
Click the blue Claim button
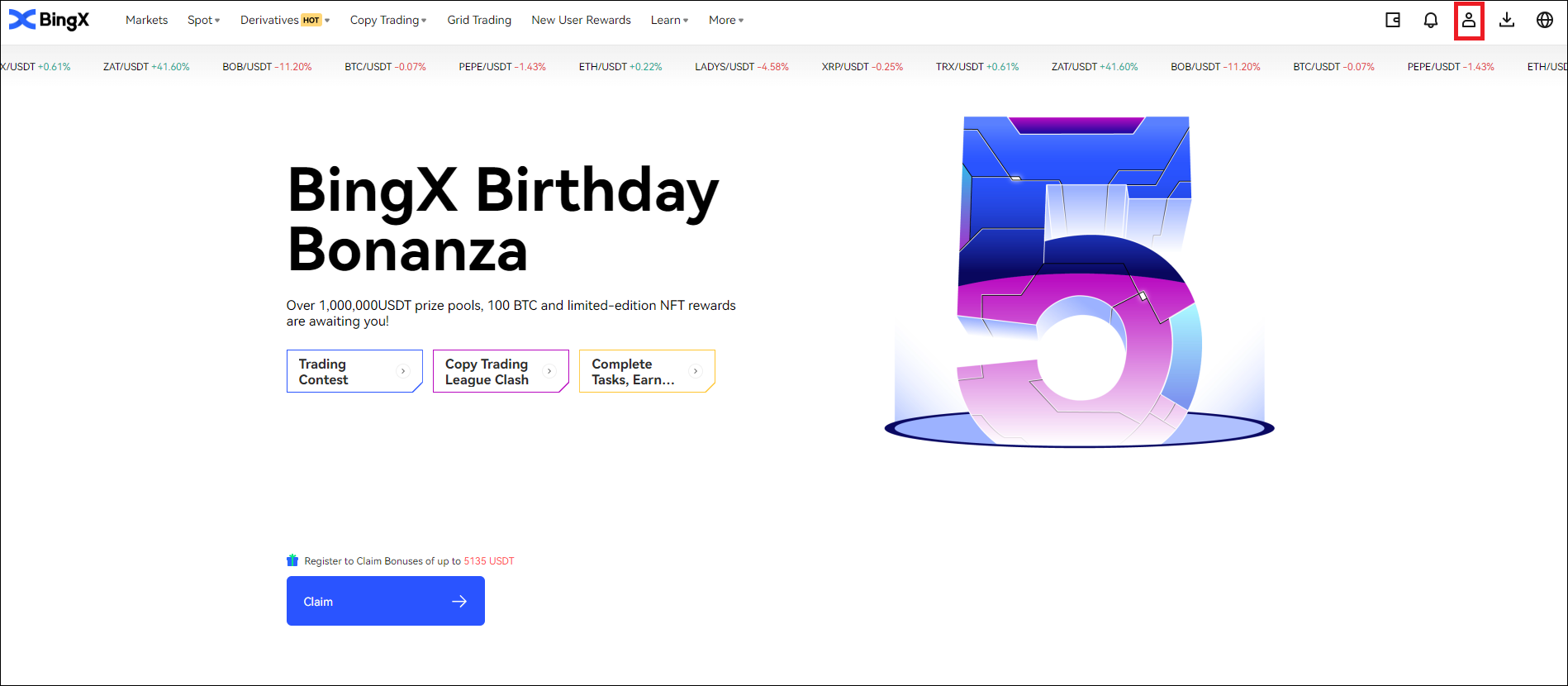[x=385, y=601]
